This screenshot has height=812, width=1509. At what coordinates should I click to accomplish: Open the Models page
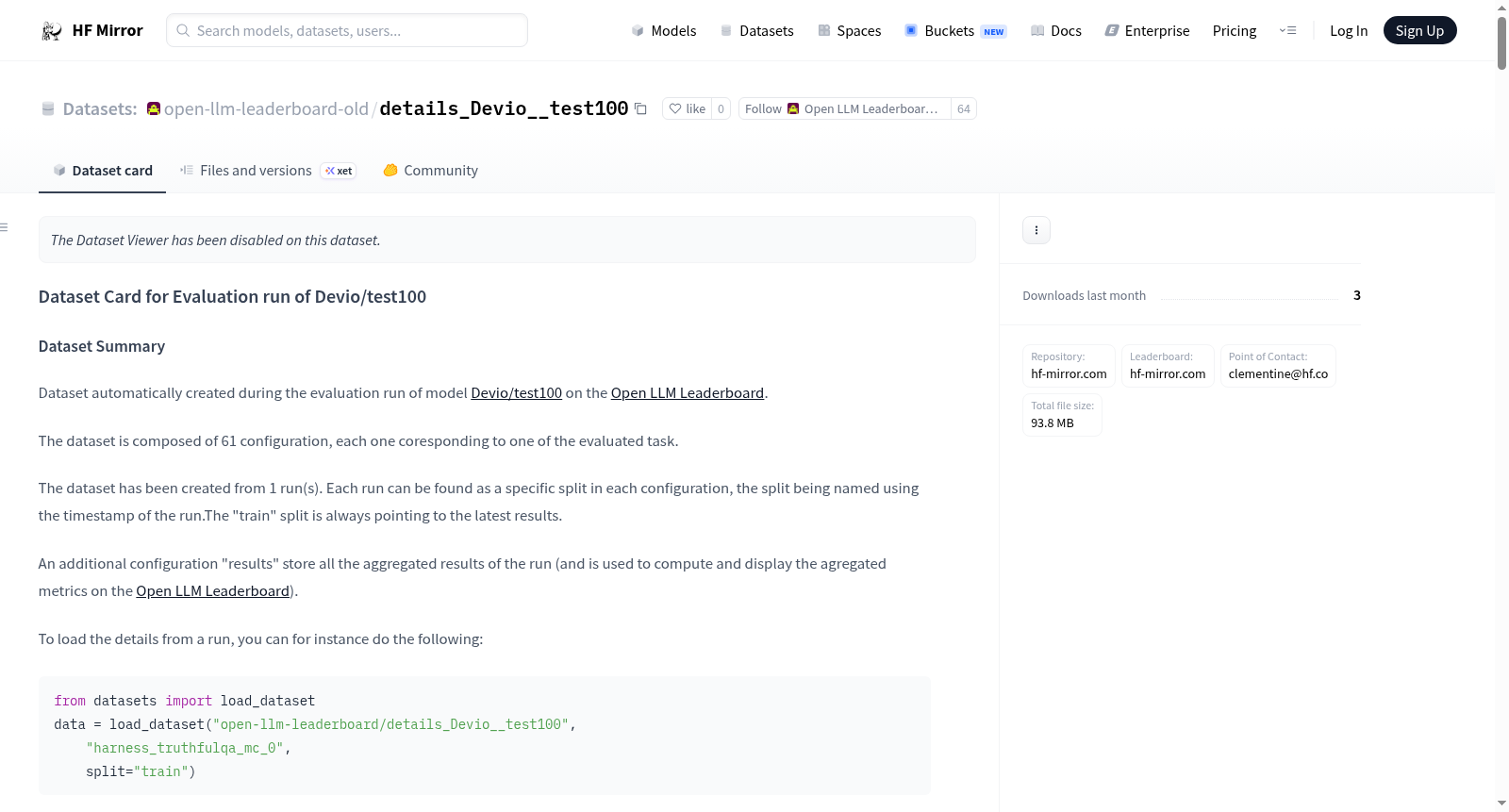click(x=664, y=30)
